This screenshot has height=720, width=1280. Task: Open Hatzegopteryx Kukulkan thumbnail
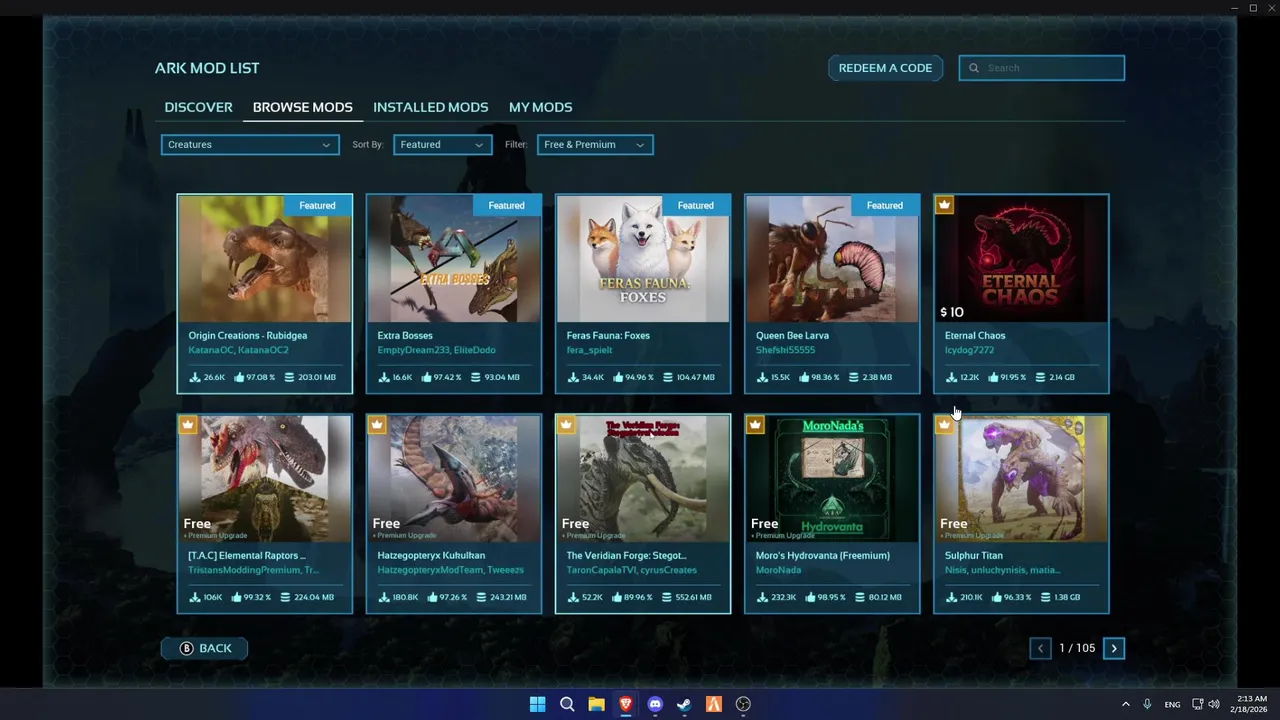pyautogui.click(x=454, y=479)
